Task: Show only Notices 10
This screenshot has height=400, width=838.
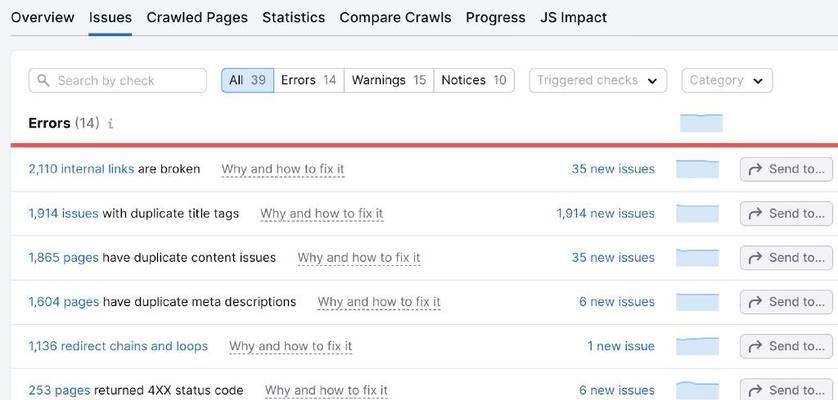Action: (x=474, y=80)
